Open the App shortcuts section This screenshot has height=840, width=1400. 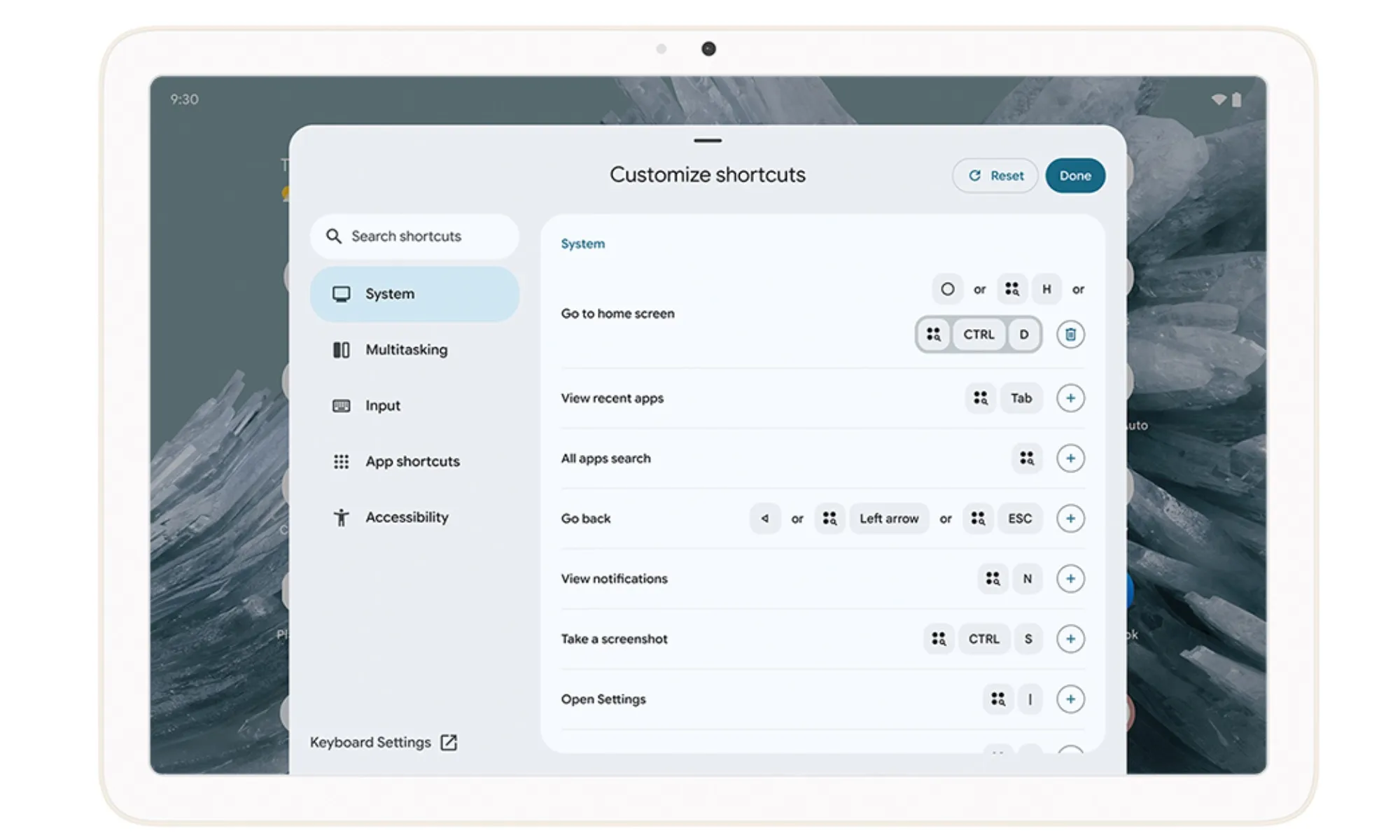[412, 461]
